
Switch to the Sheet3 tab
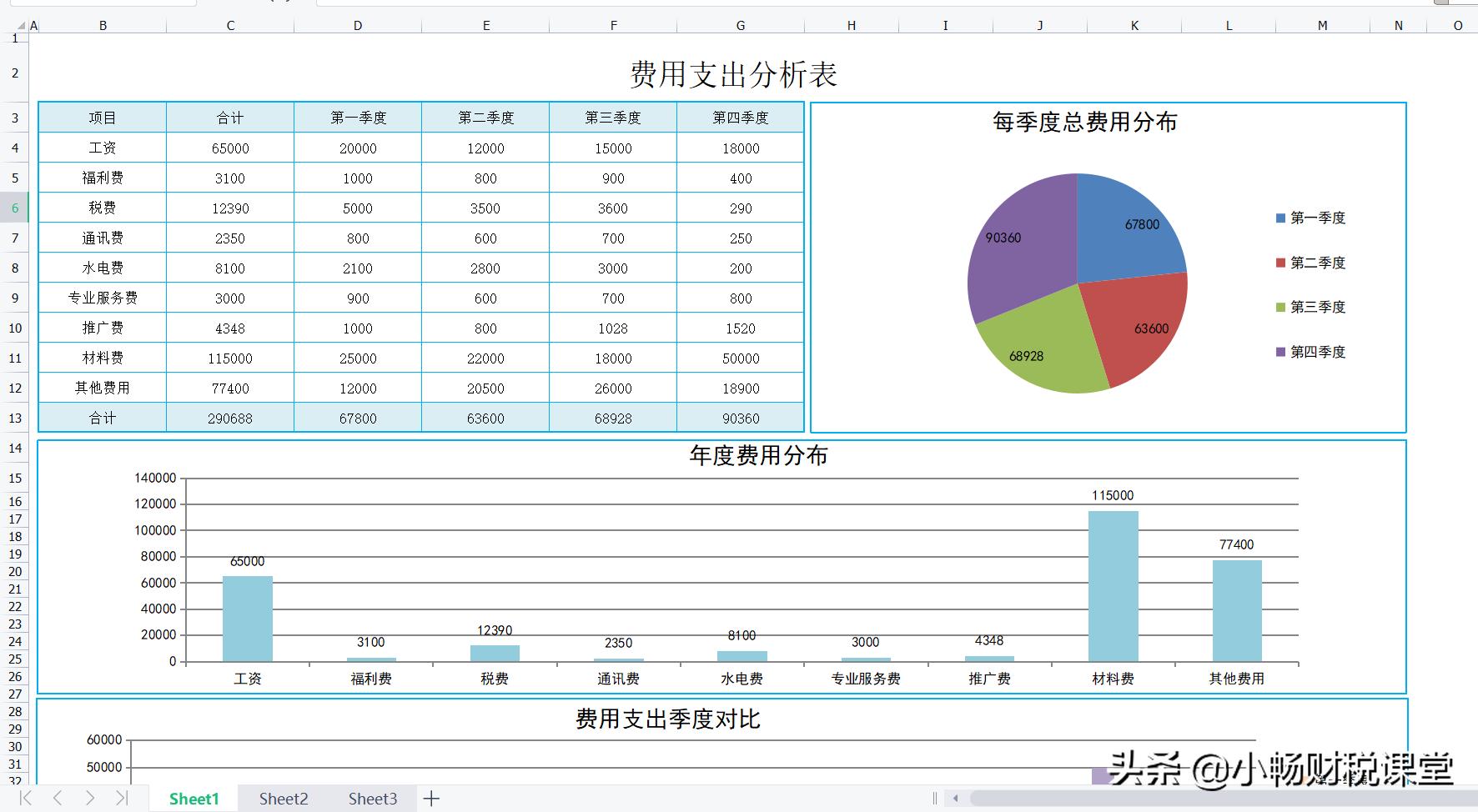371,798
